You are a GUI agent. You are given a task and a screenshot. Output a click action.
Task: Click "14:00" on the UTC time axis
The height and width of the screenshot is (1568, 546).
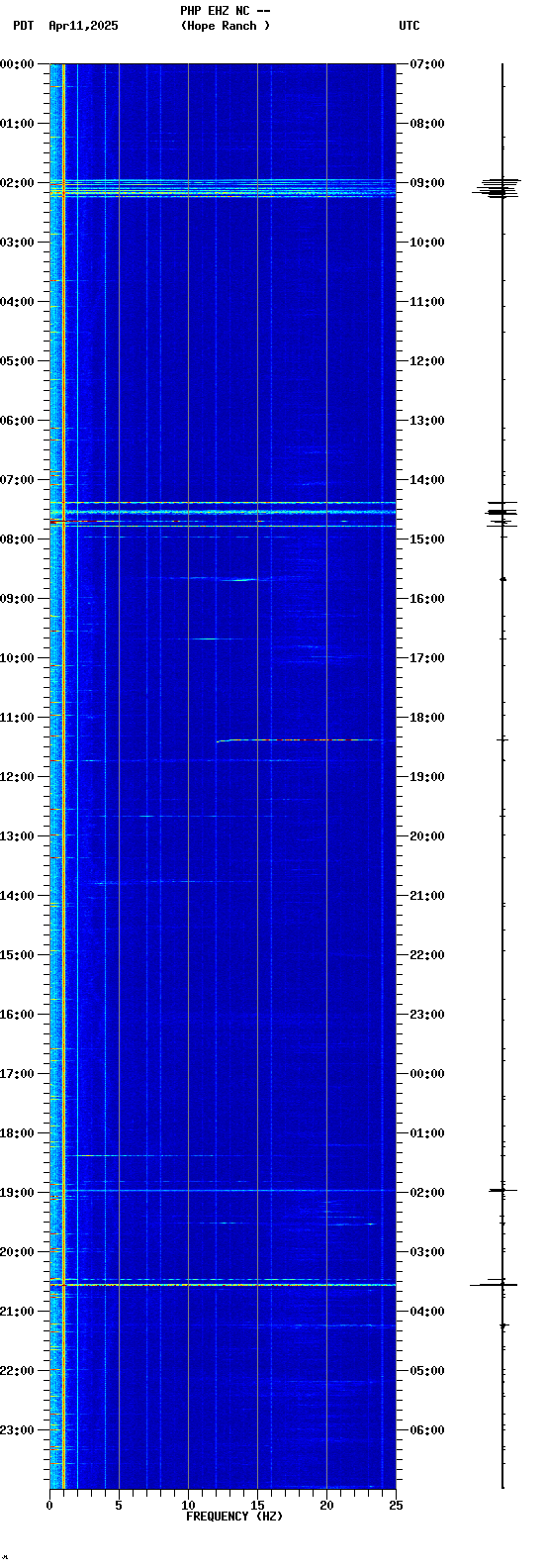tap(427, 480)
